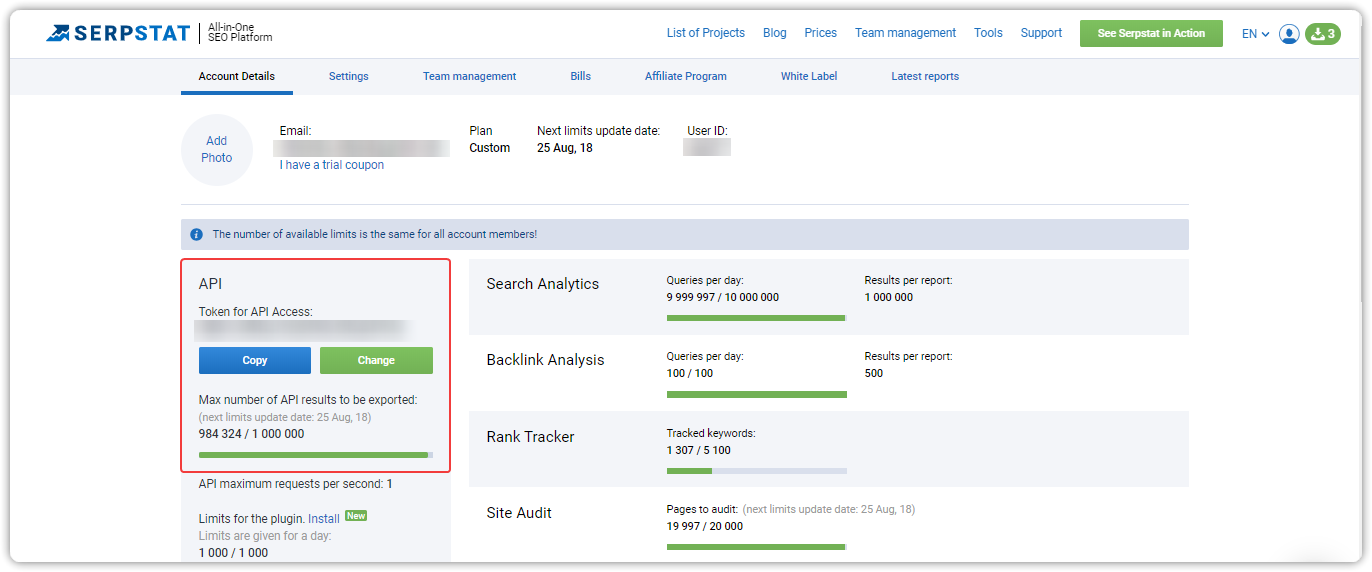Click the date 25 Aug, 18 under Next limits update
Screen dimensions: 1372x572
pos(565,148)
